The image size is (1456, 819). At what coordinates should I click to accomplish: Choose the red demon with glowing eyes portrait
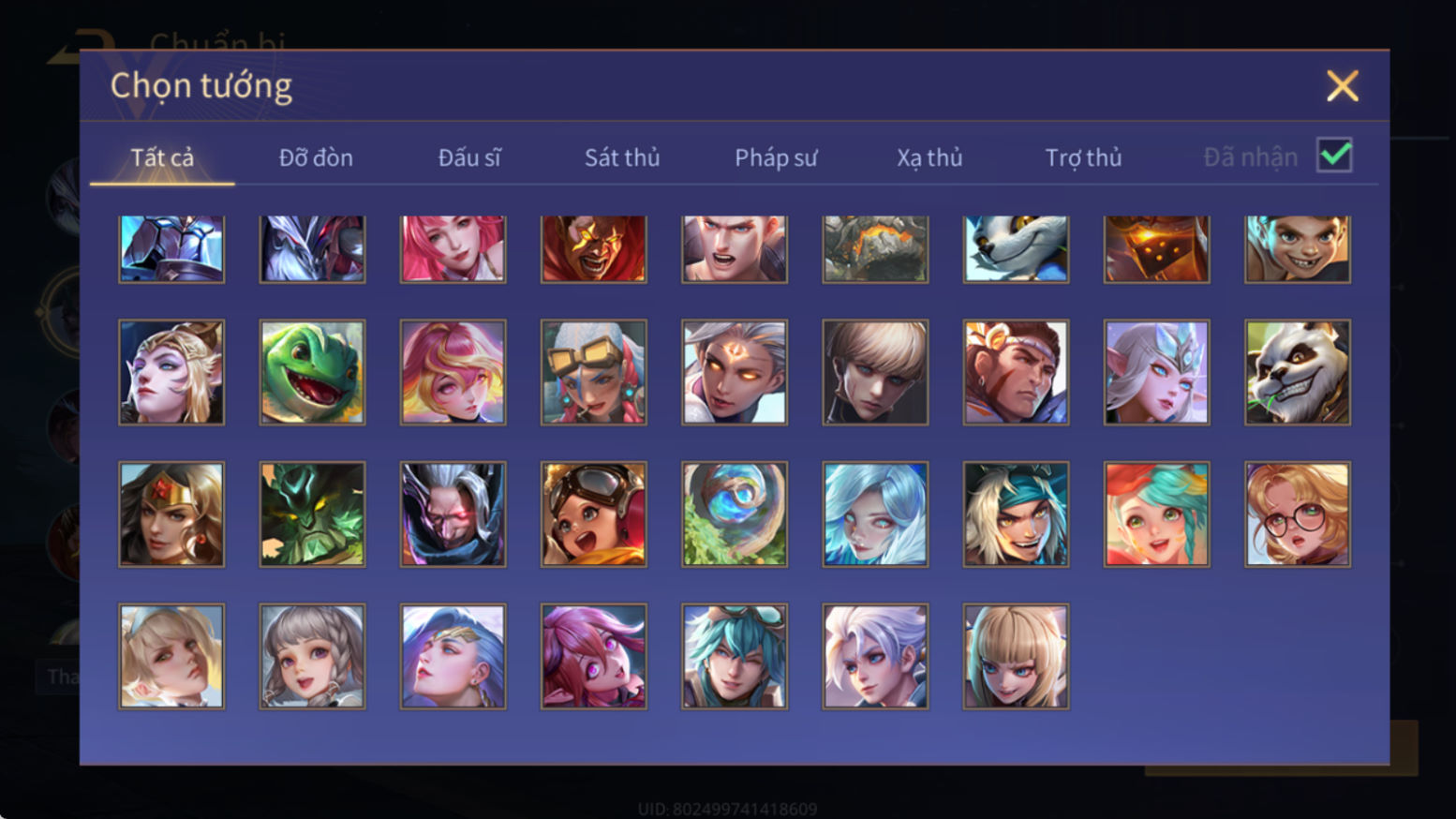tap(594, 249)
